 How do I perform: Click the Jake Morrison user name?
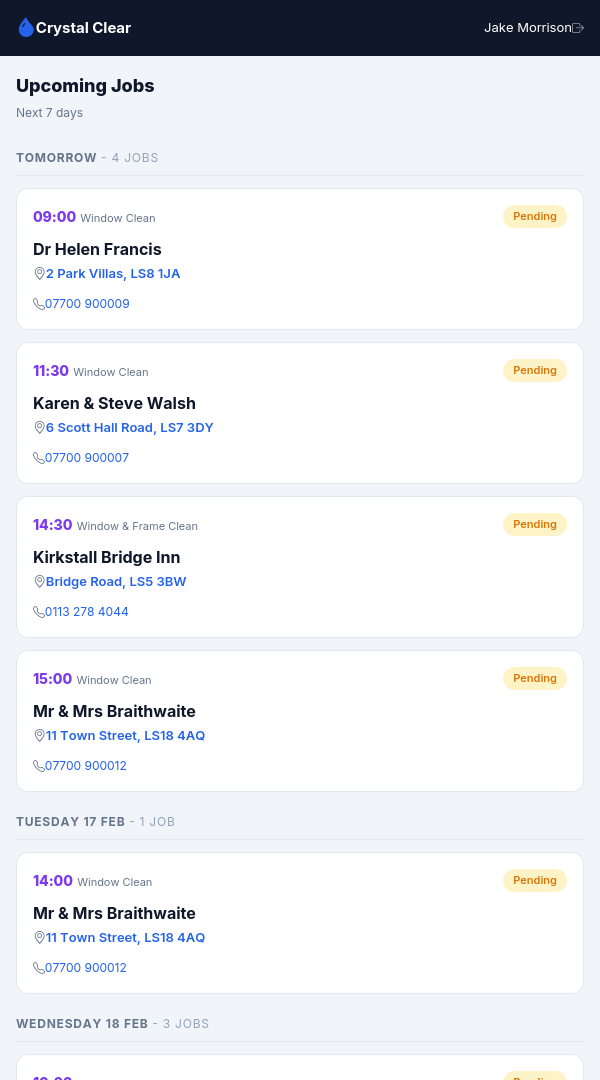coord(527,28)
